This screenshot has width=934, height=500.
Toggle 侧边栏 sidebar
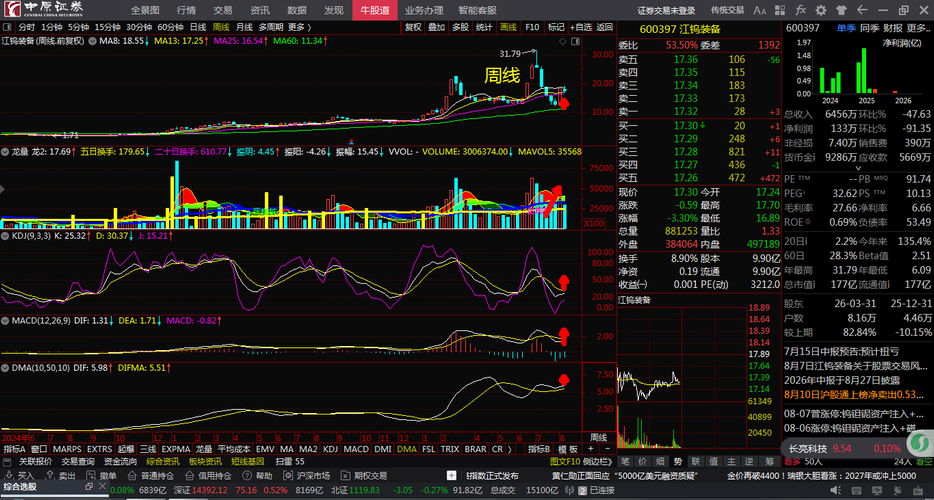[597, 461]
